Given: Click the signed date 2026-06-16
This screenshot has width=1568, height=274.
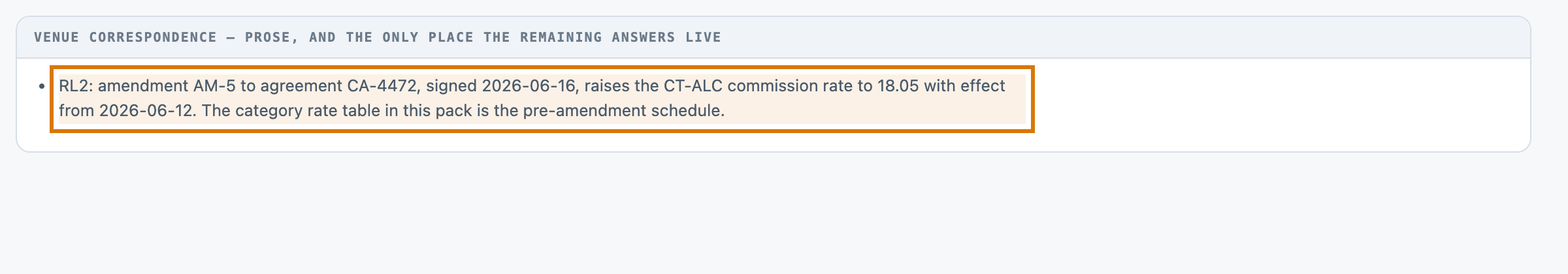Looking at the screenshot, I should (531, 86).
